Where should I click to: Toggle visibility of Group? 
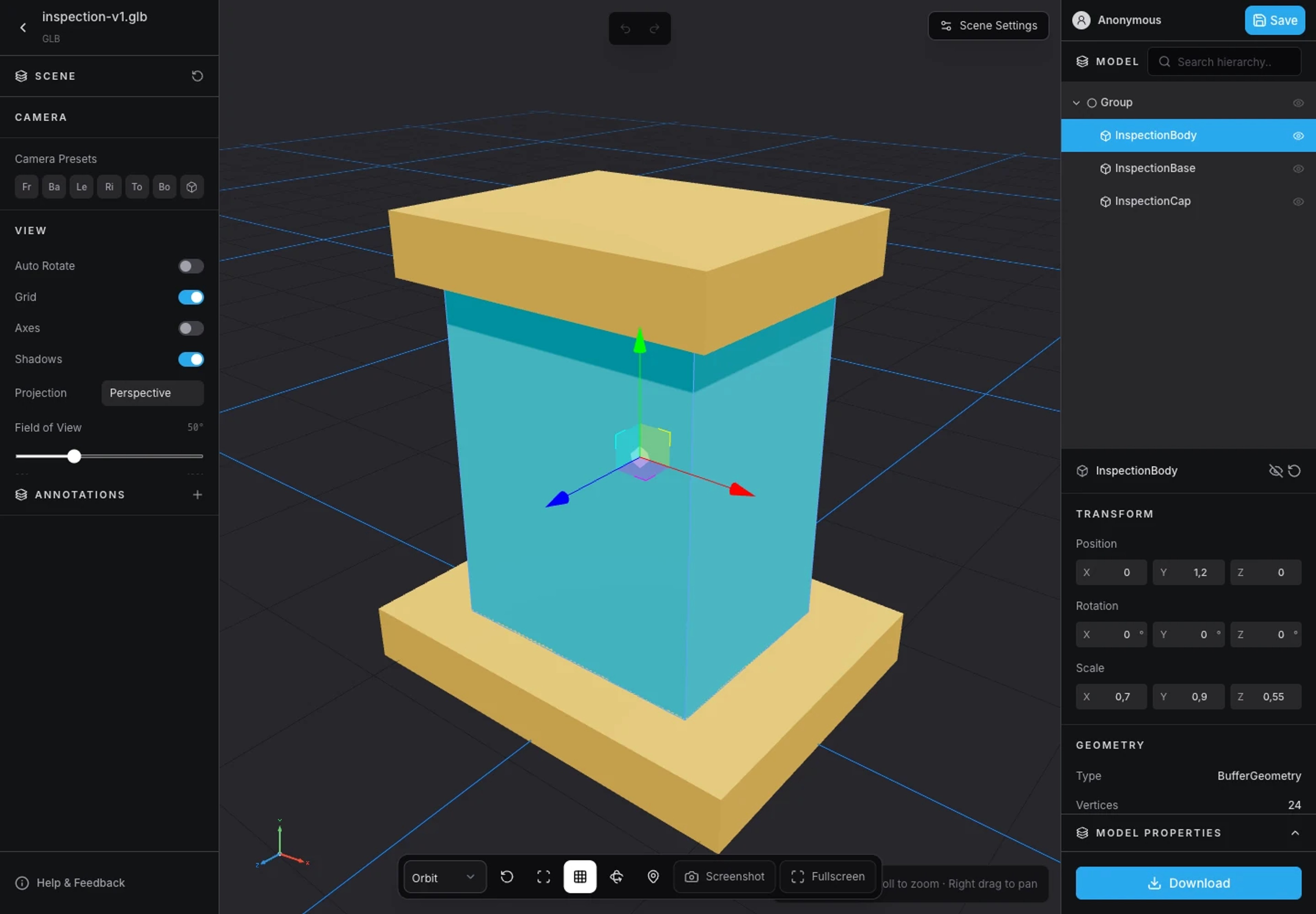coord(1298,102)
